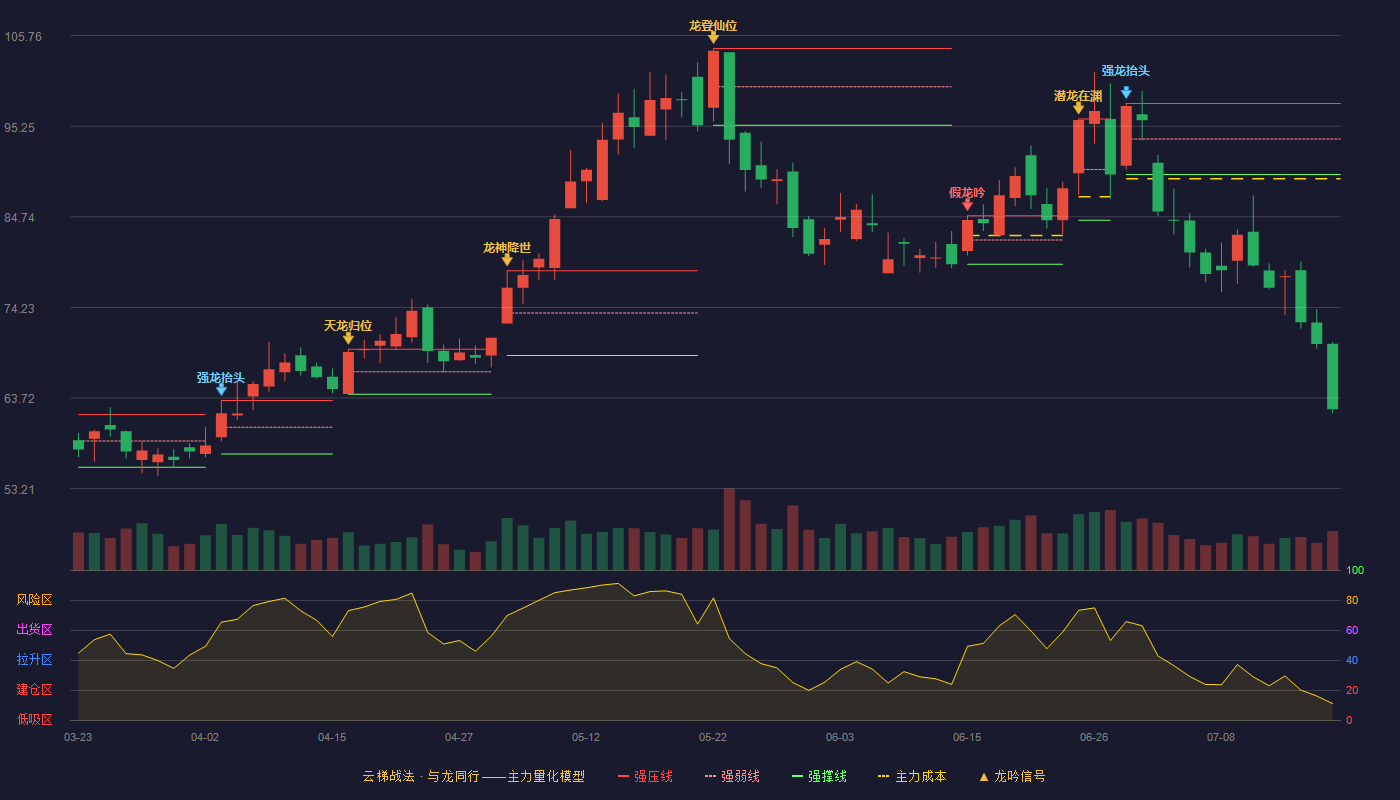Select the 假龙吟 signal label
Viewport: 1400px width, 800px height.
967,192
